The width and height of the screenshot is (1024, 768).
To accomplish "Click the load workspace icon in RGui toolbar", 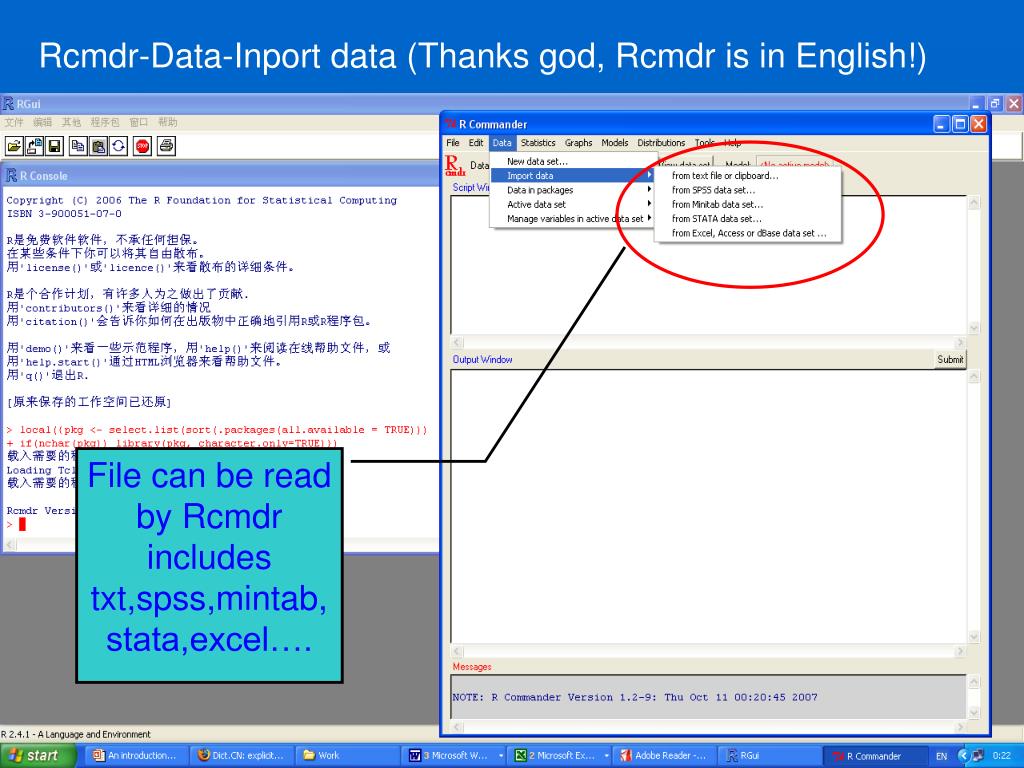I will coord(35,146).
